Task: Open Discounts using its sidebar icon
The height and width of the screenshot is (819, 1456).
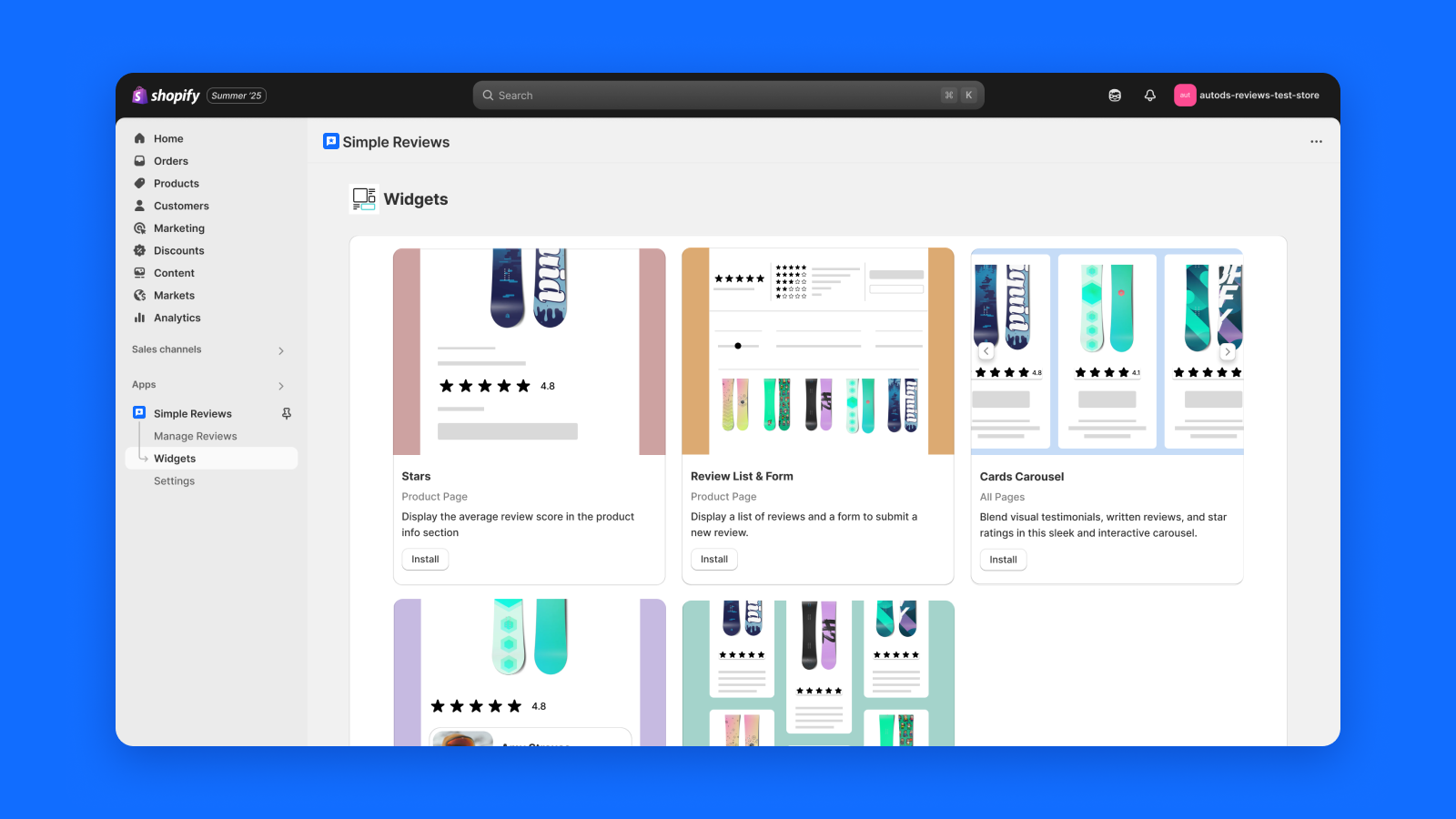Action: tap(139, 250)
